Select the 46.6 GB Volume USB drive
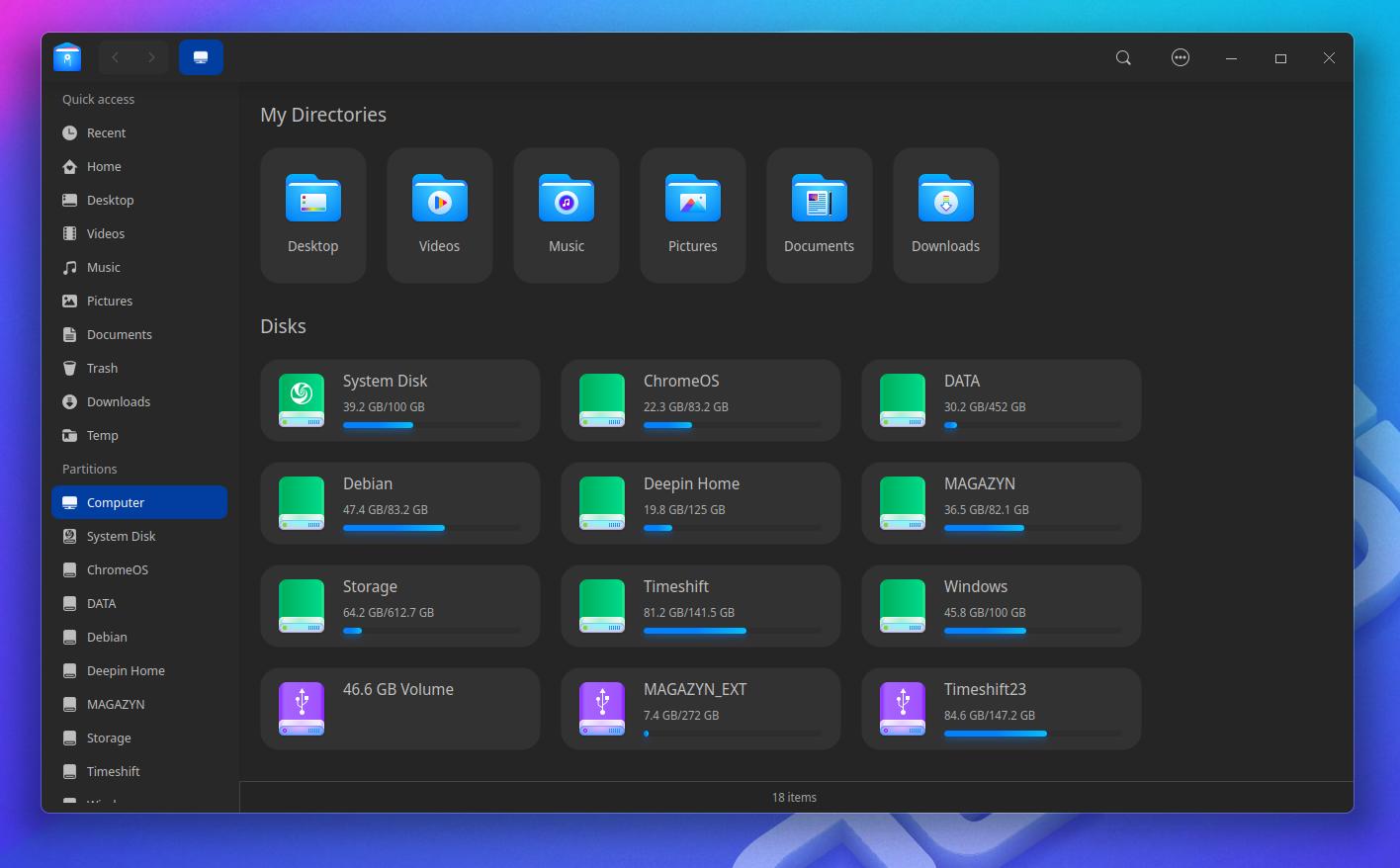Viewport: 1400px width, 868px height. tap(400, 709)
